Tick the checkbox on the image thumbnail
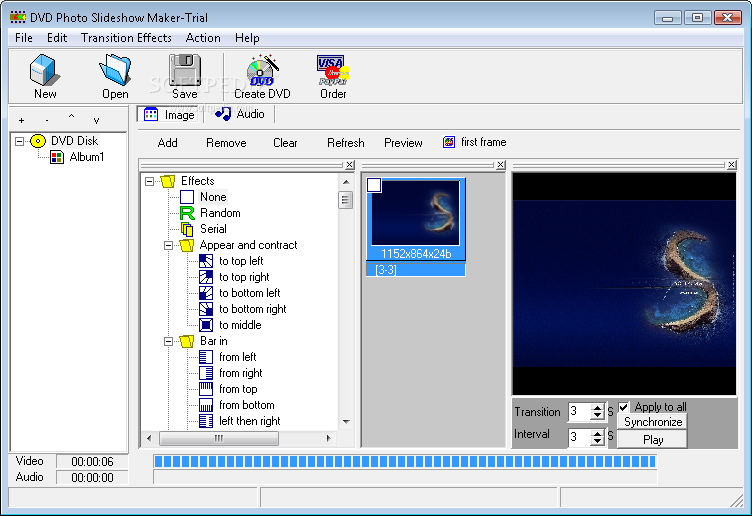 [x=374, y=185]
